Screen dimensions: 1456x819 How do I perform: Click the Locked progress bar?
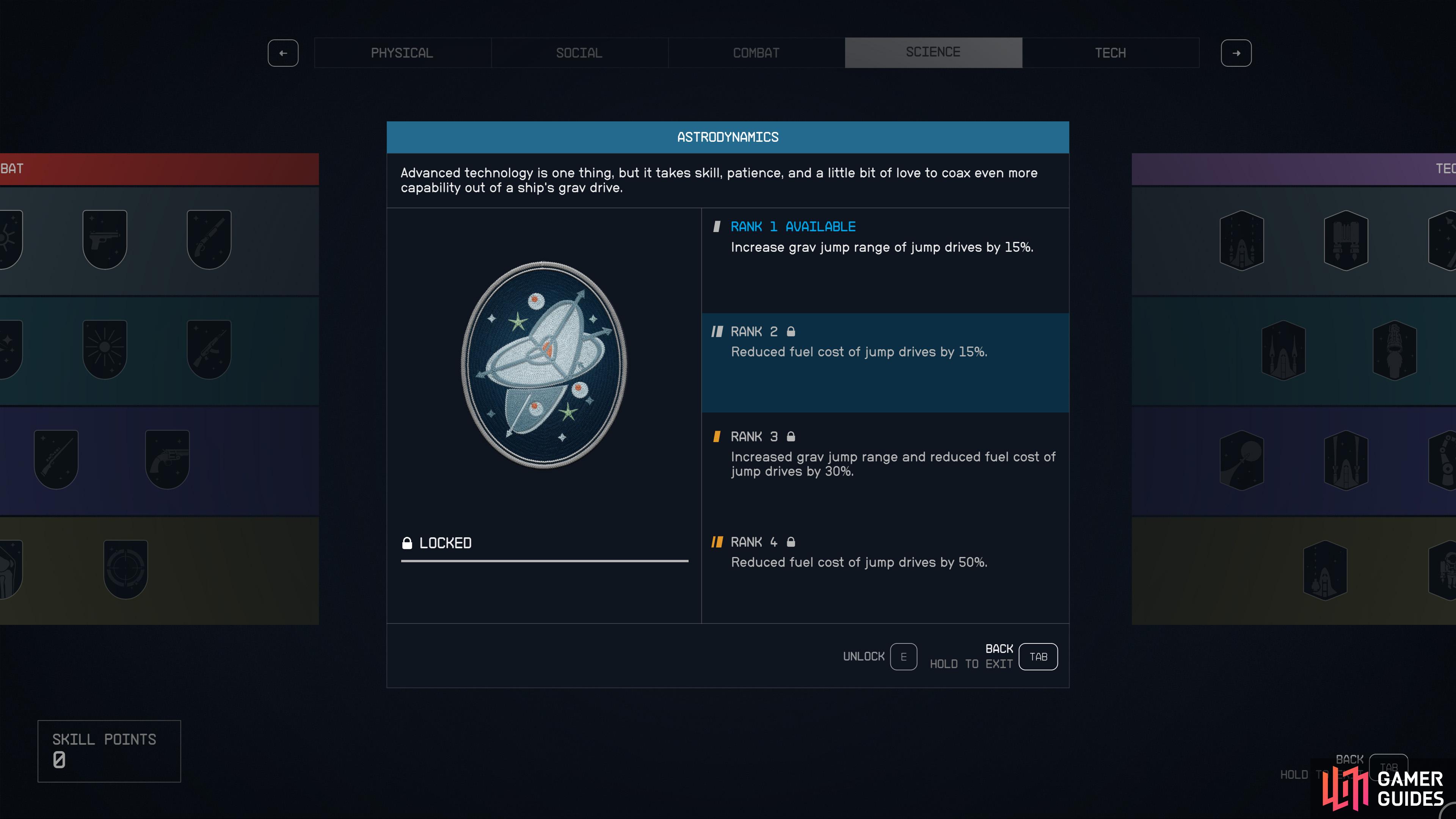click(x=544, y=561)
